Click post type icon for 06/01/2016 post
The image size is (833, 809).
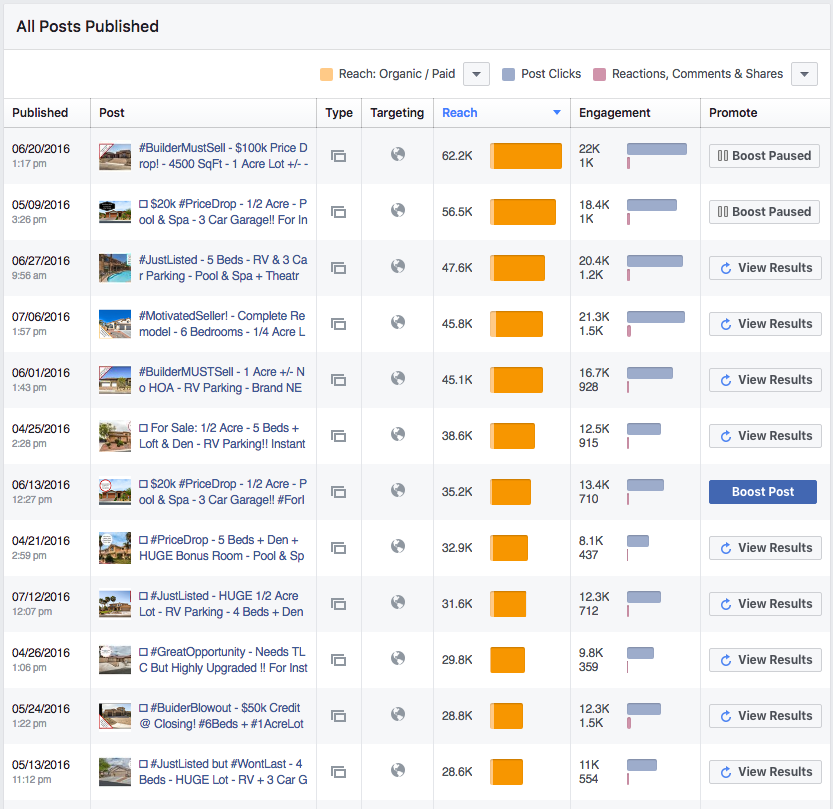pyautogui.click(x=338, y=380)
